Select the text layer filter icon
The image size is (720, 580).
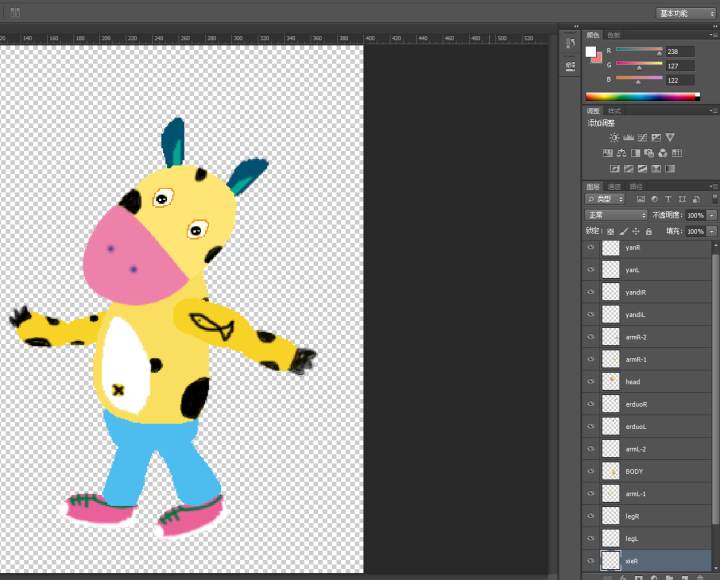click(668, 199)
